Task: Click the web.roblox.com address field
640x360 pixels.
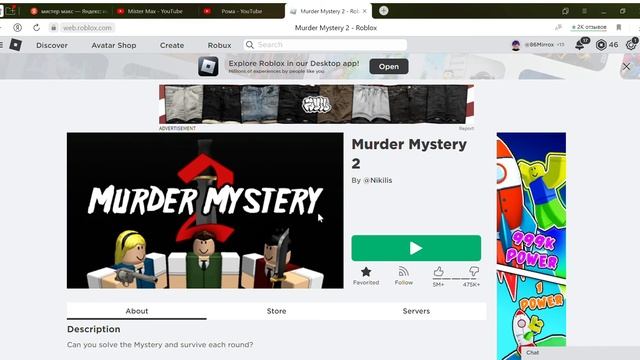Action: (87, 28)
